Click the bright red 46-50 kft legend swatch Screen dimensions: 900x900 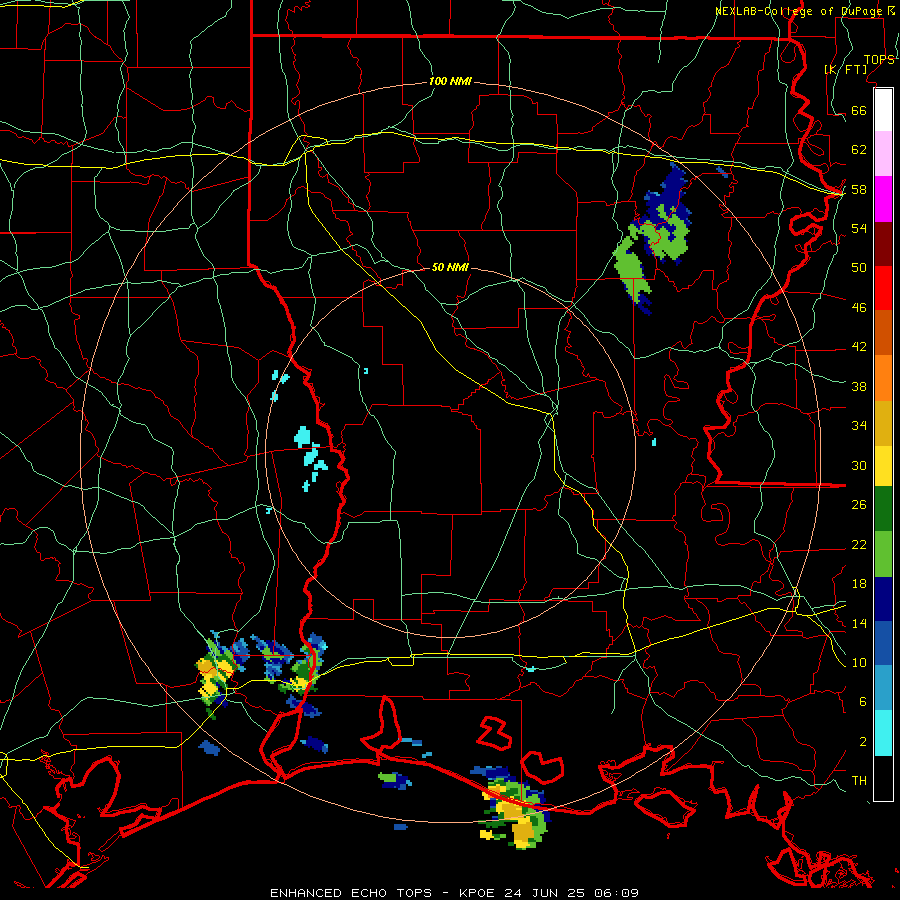[x=883, y=288]
